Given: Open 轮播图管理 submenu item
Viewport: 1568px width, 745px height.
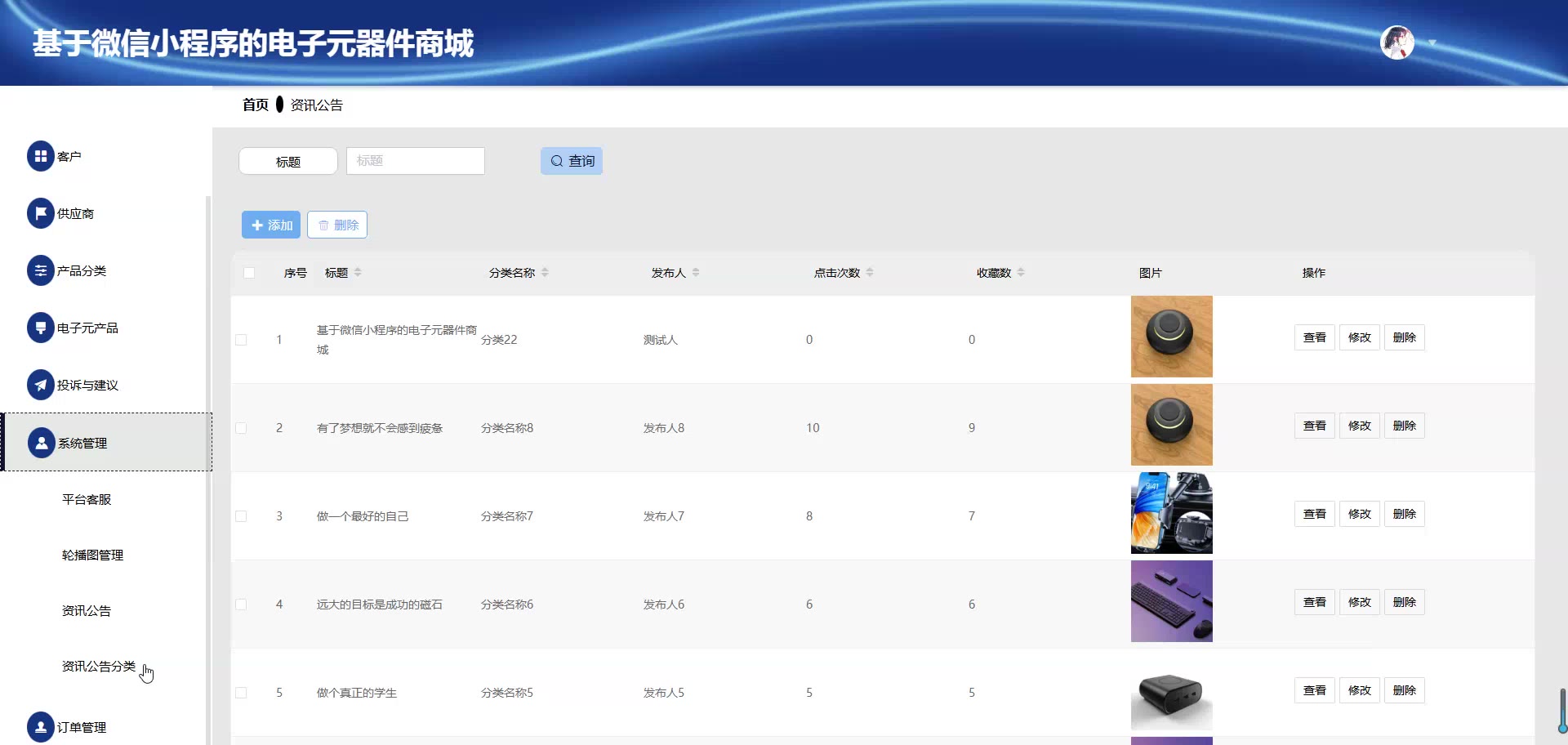Looking at the screenshot, I should coord(92,555).
